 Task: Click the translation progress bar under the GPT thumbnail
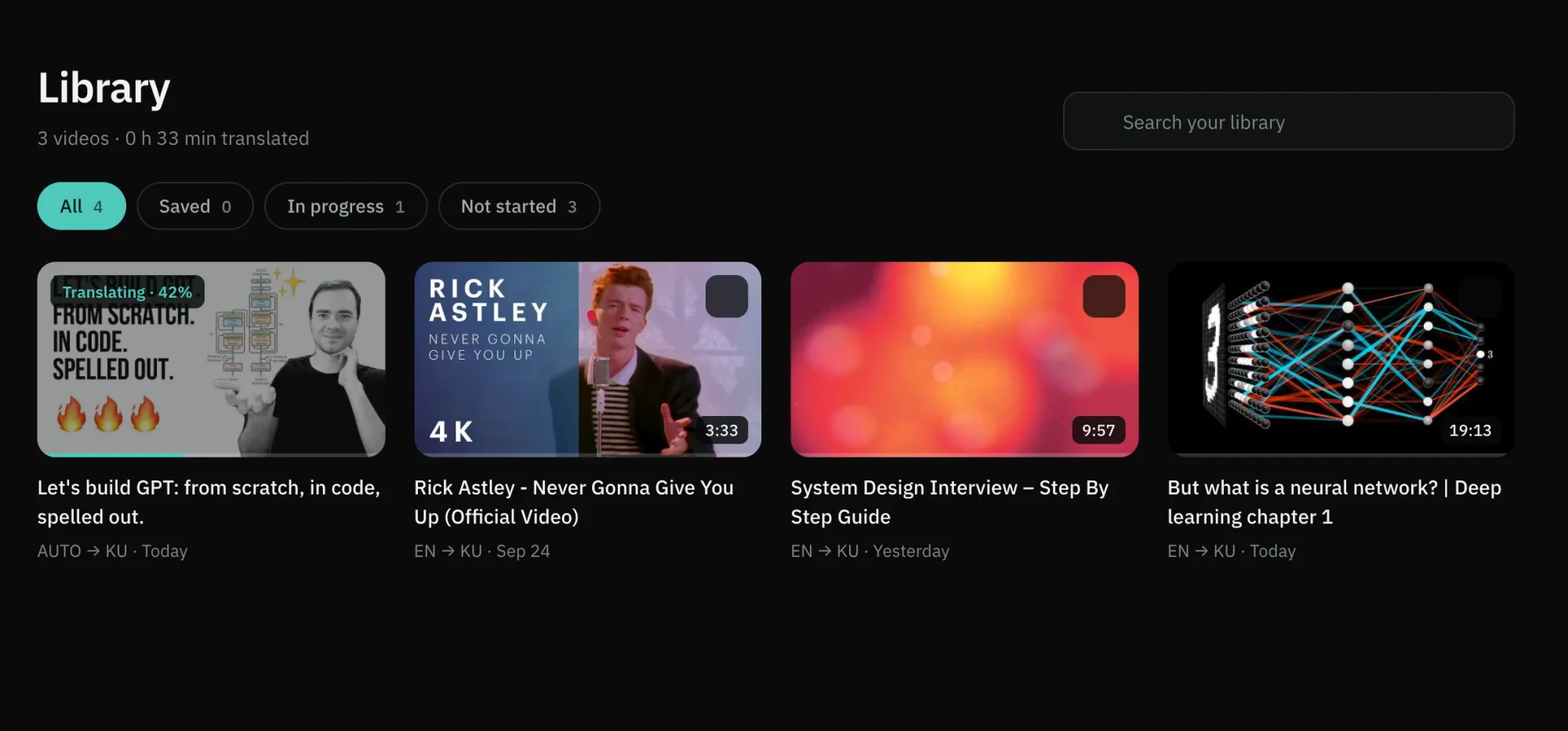(212, 454)
